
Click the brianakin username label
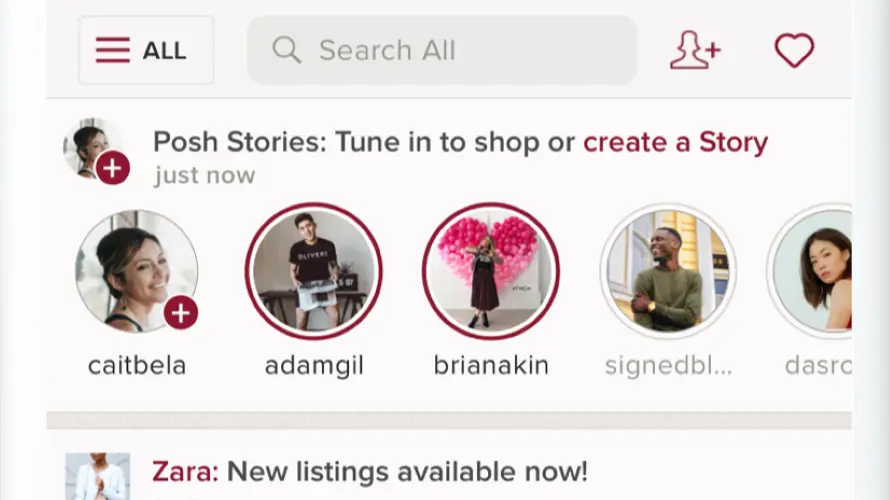pyautogui.click(x=491, y=366)
